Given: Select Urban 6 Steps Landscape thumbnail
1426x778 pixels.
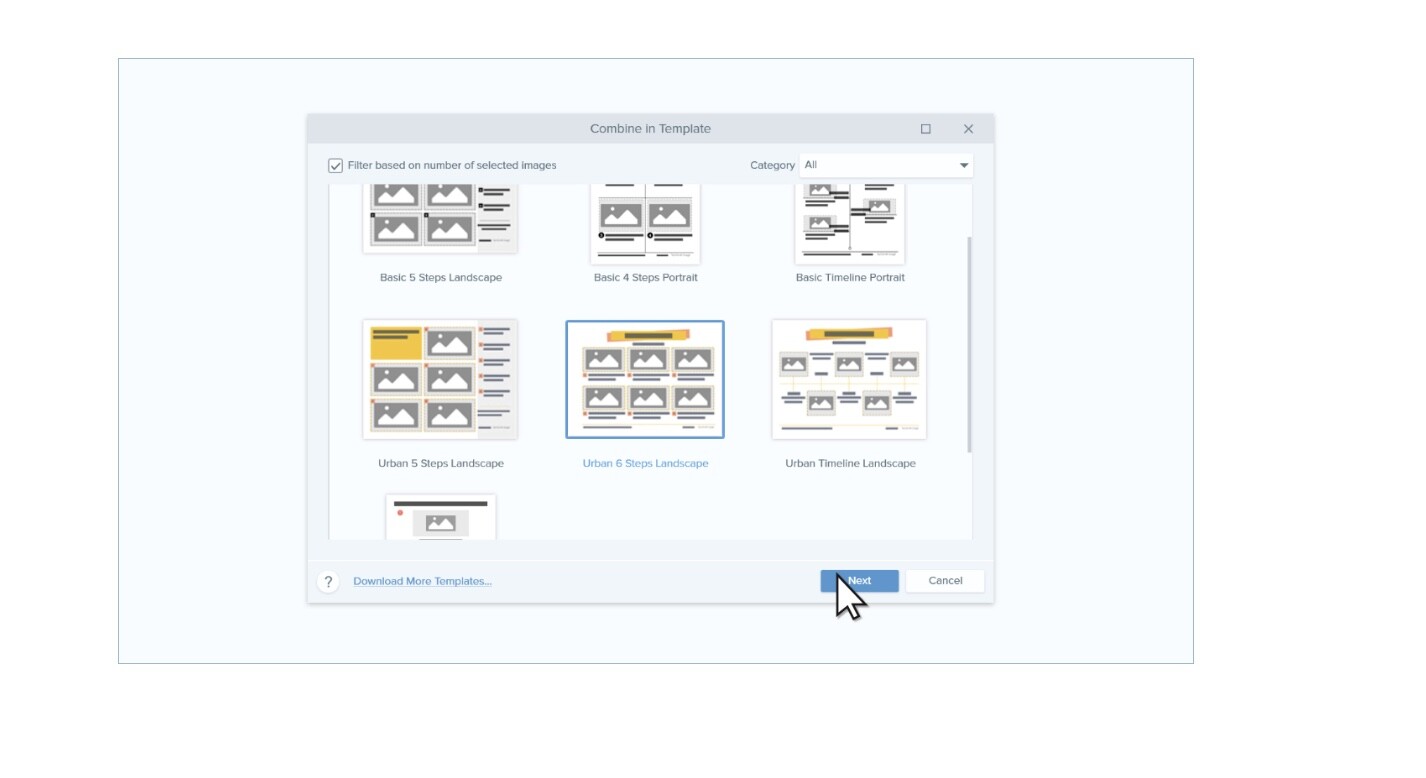Looking at the screenshot, I should pyautogui.click(x=645, y=379).
